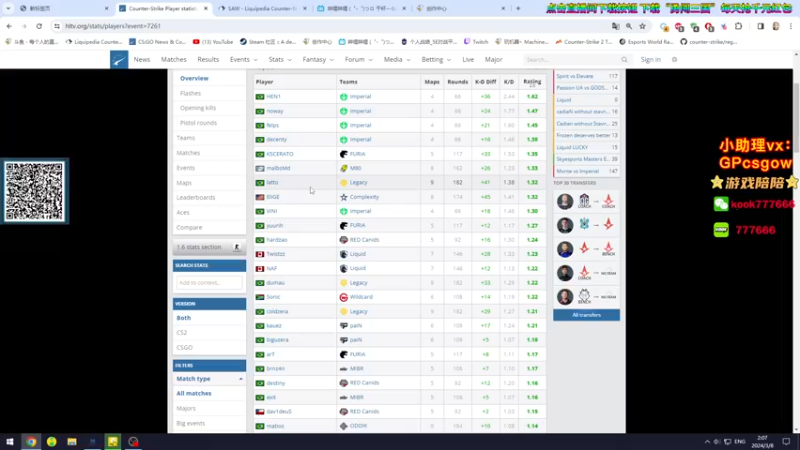Open the Results menu item
Image resolution: width=800 pixels, height=450 pixels.
(208, 60)
